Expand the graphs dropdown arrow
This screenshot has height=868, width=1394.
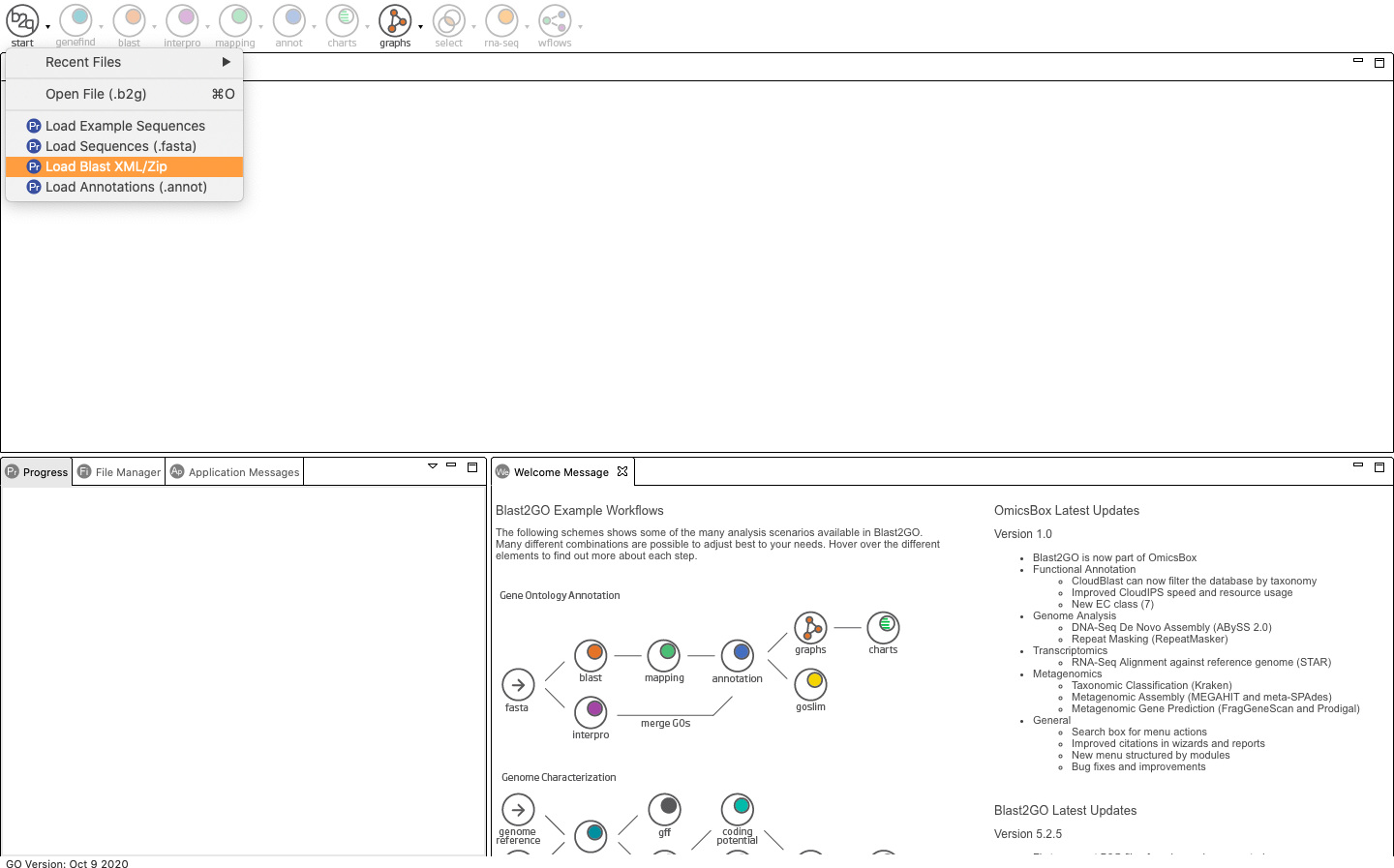click(x=420, y=27)
